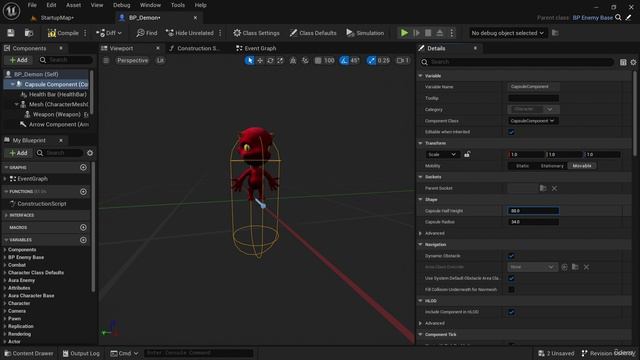Choose the Select objects tool in viewport

coord(250,60)
